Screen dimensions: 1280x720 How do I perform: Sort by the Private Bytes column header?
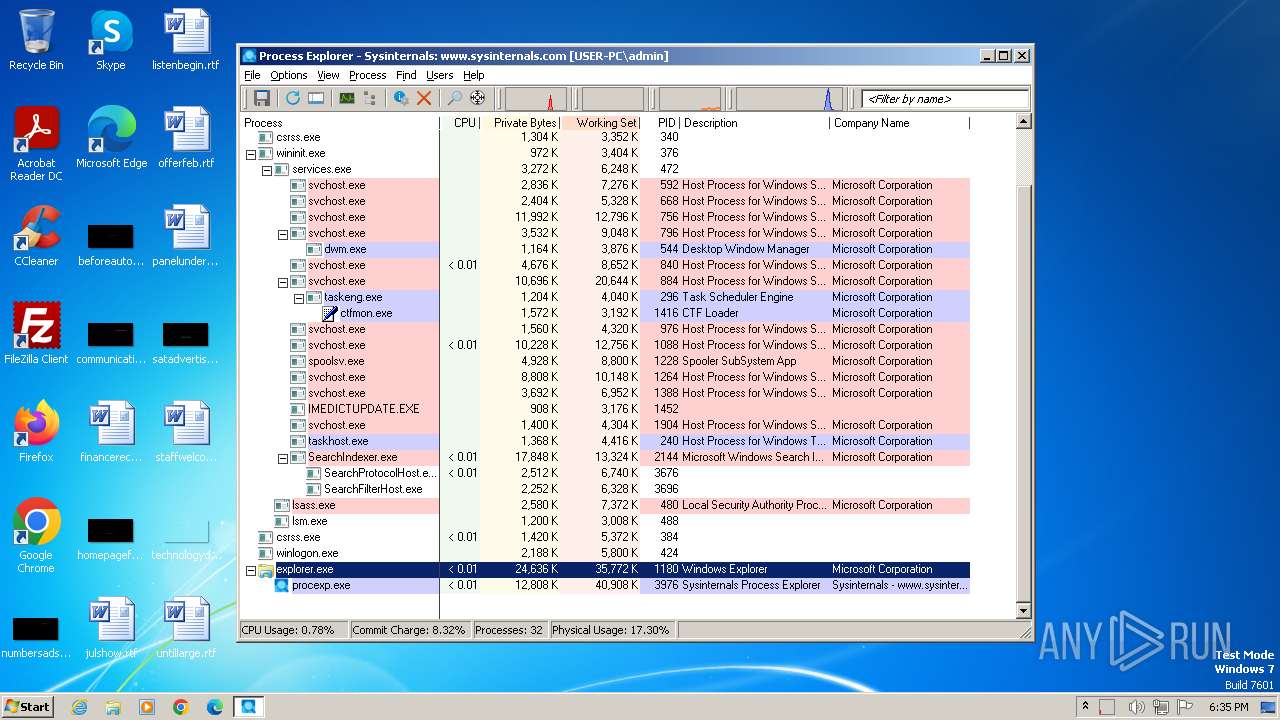coord(520,123)
